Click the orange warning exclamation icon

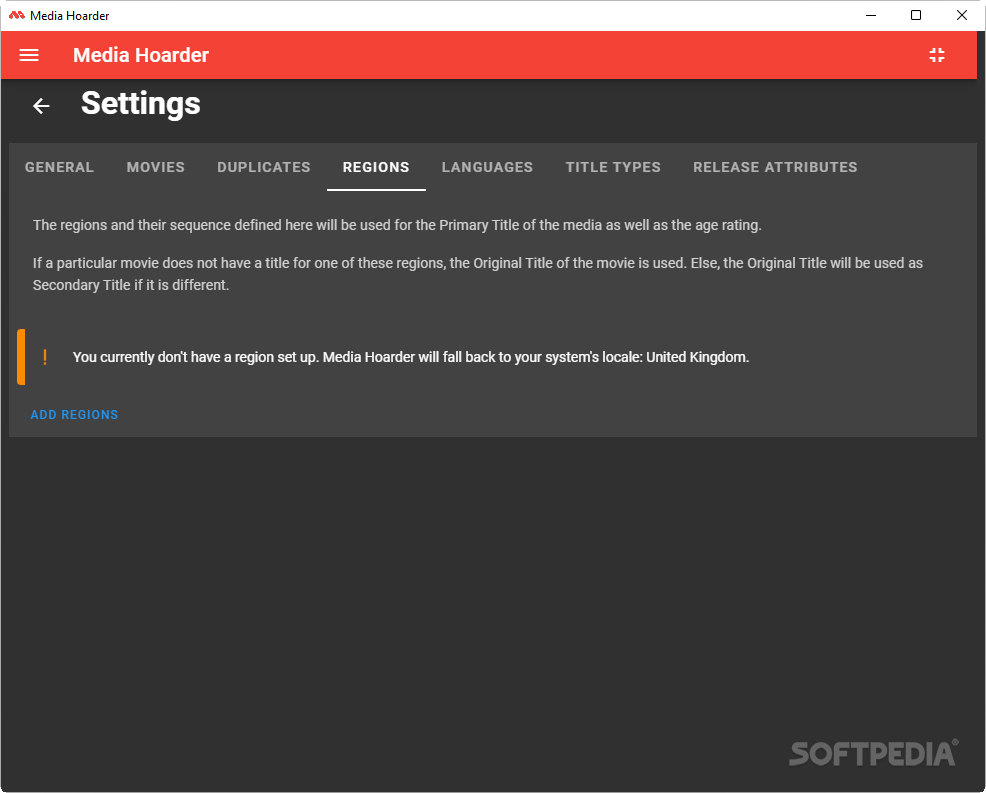coord(45,357)
